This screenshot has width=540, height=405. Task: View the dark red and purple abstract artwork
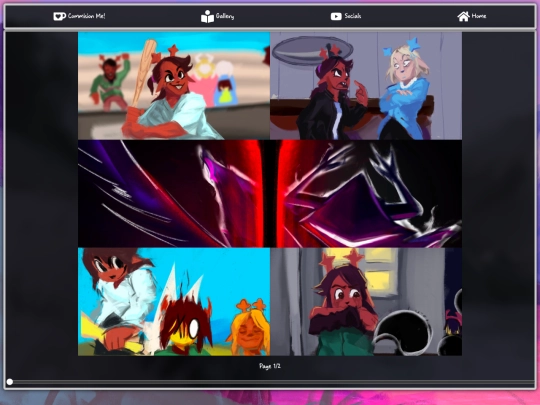point(270,194)
